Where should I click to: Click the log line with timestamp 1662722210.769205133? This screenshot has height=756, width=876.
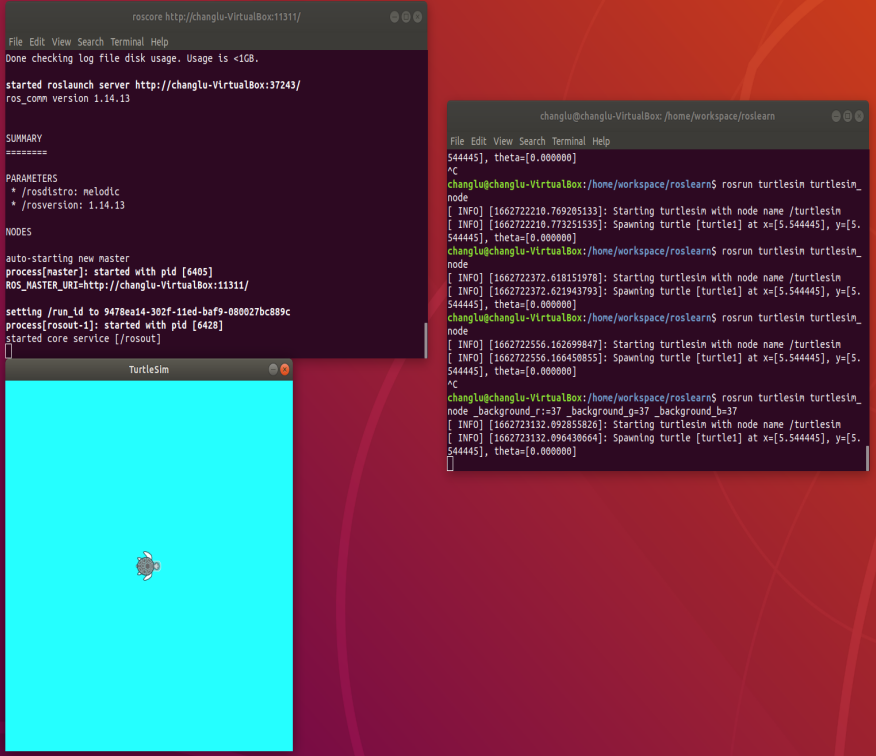click(x=644, y=211)
